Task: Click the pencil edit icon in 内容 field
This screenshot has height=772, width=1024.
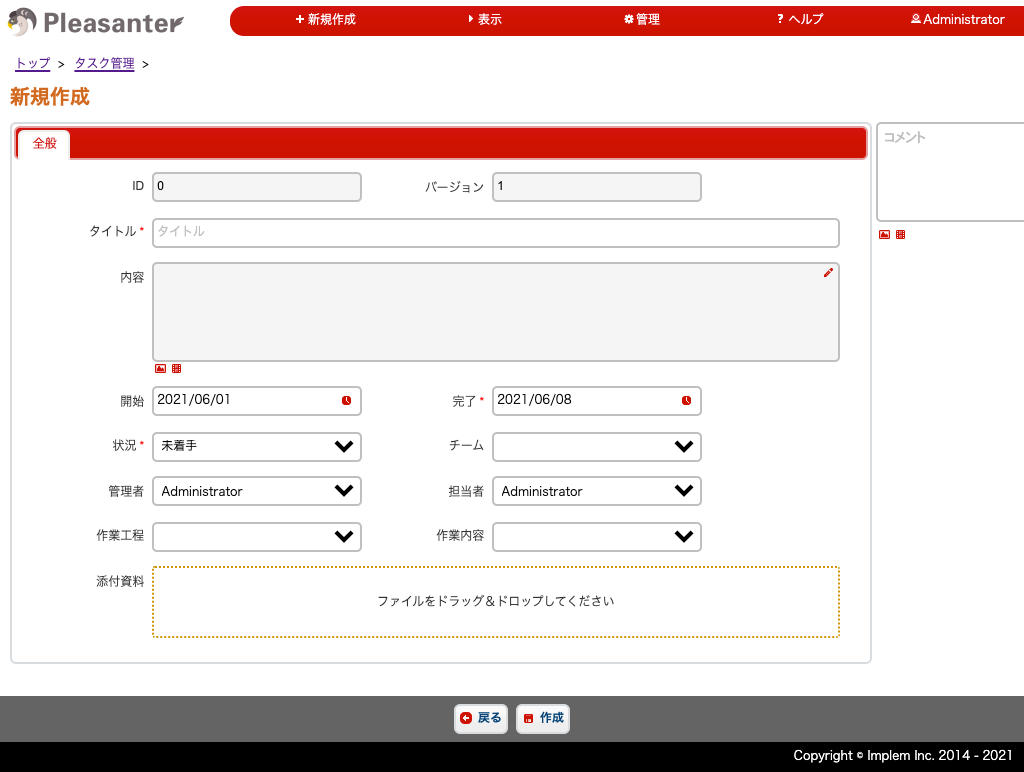Action: (828, 272)
